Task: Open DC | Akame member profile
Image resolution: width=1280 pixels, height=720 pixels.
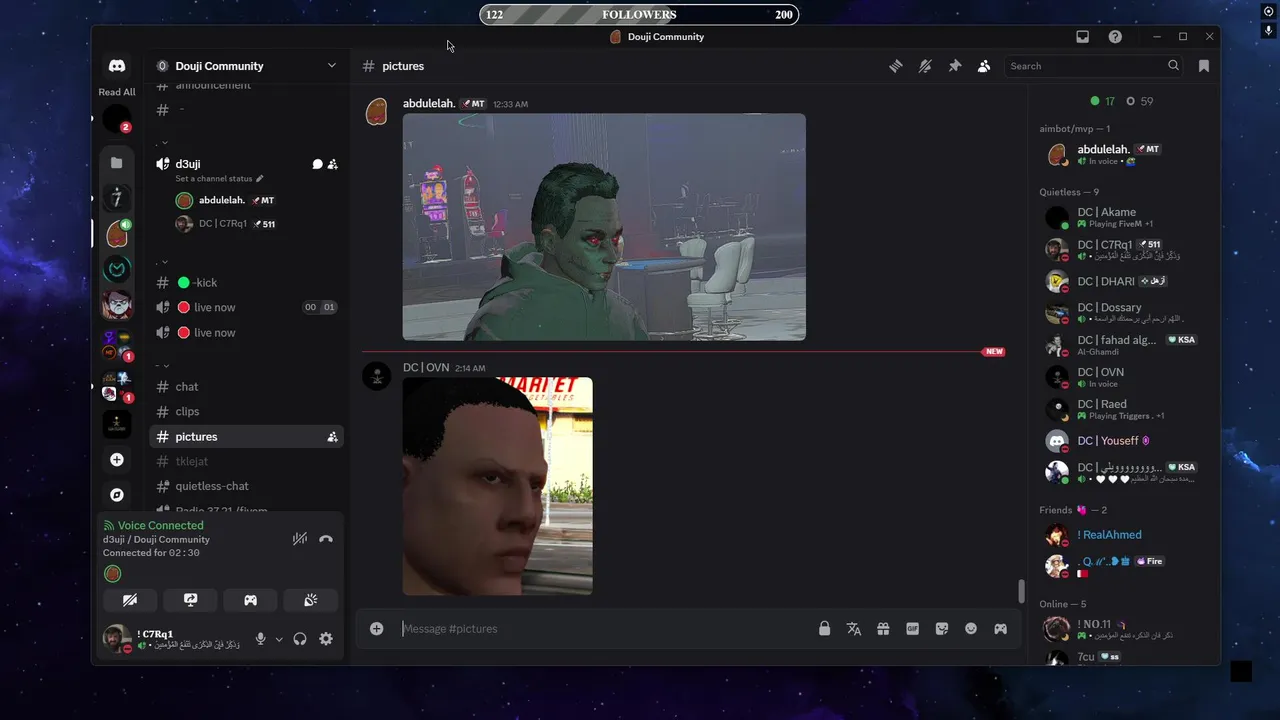Action: (x=1120, y=217)
